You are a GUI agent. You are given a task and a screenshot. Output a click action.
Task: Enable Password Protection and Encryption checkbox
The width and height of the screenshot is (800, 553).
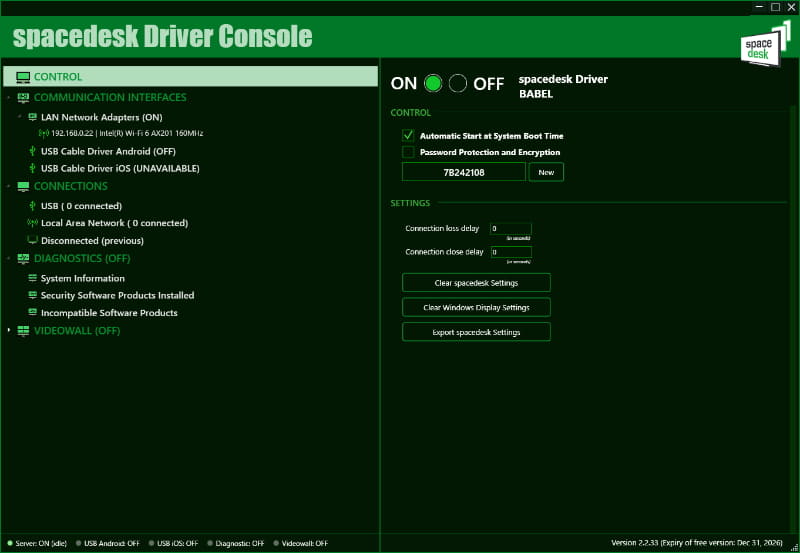(408, 152)
